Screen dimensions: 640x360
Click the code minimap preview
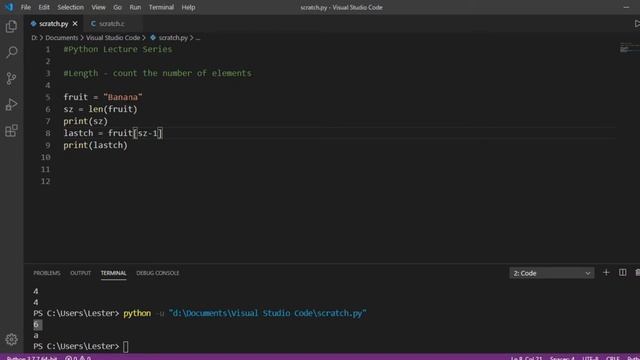click(x=629, y=47)
